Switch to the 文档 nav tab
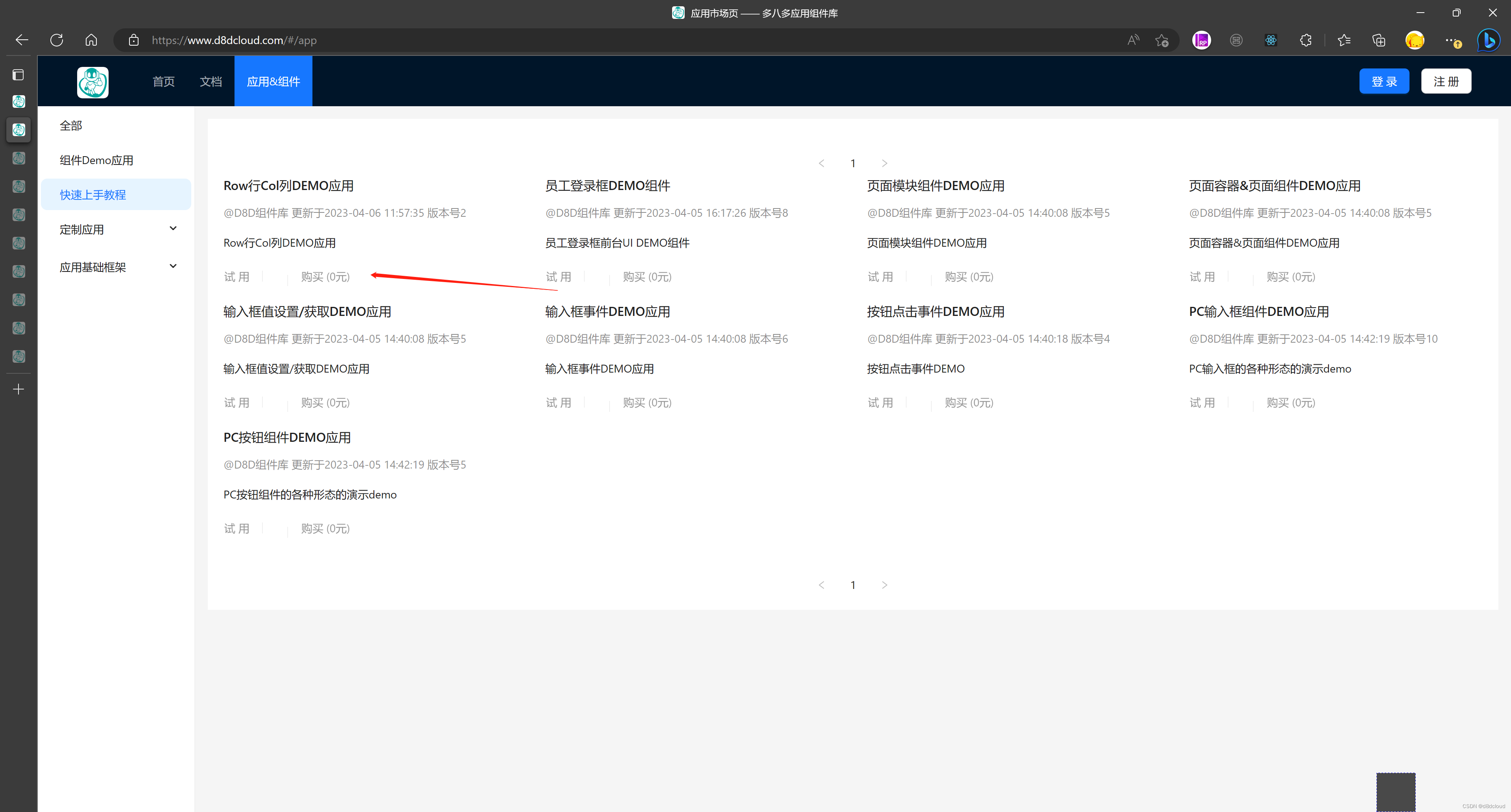 tap(211, 81)
